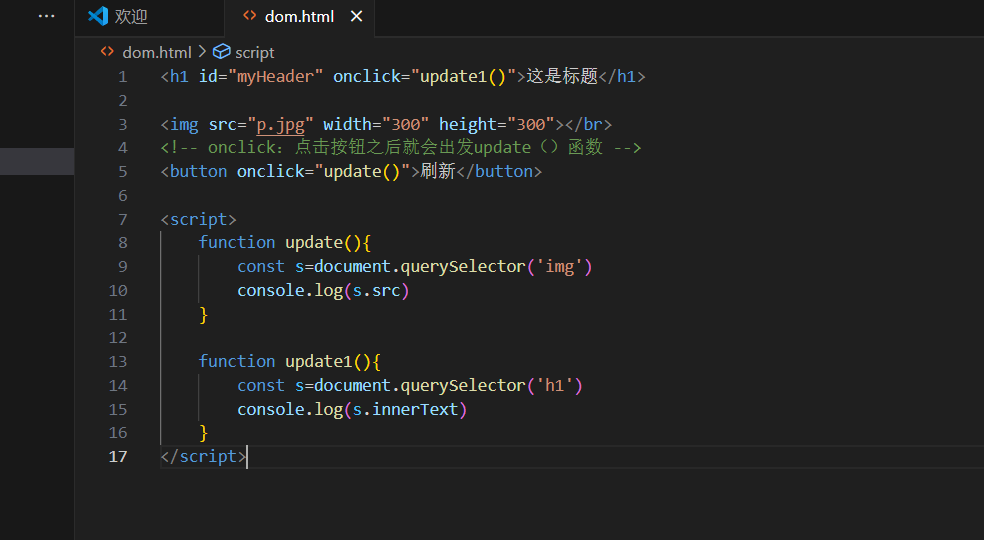Screen dimensions: 984x540
Task: Click querySelector('h1') on line 14
Action: [491, 385]
